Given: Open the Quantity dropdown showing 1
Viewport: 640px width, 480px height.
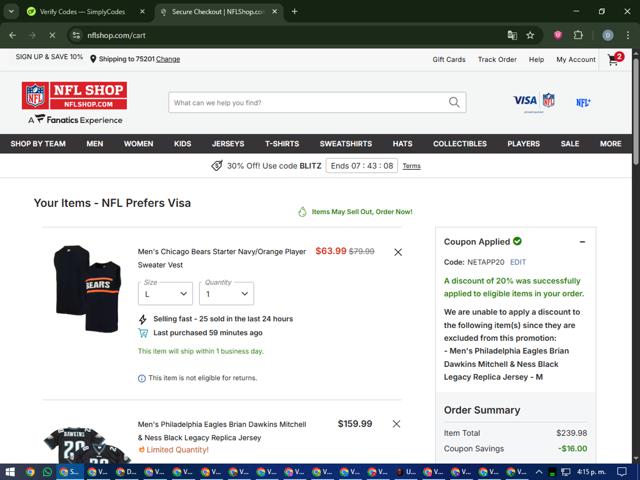Looking at the screenshot, I should (x=227, y=293).
